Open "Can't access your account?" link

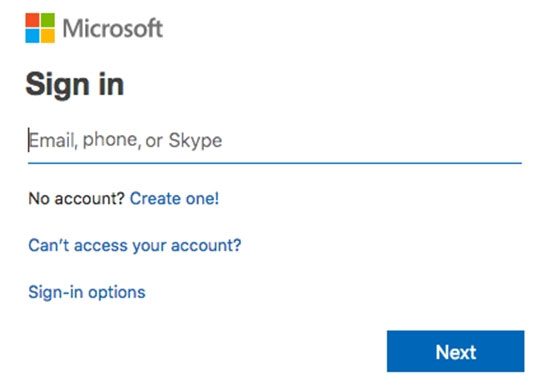point(135,246)
